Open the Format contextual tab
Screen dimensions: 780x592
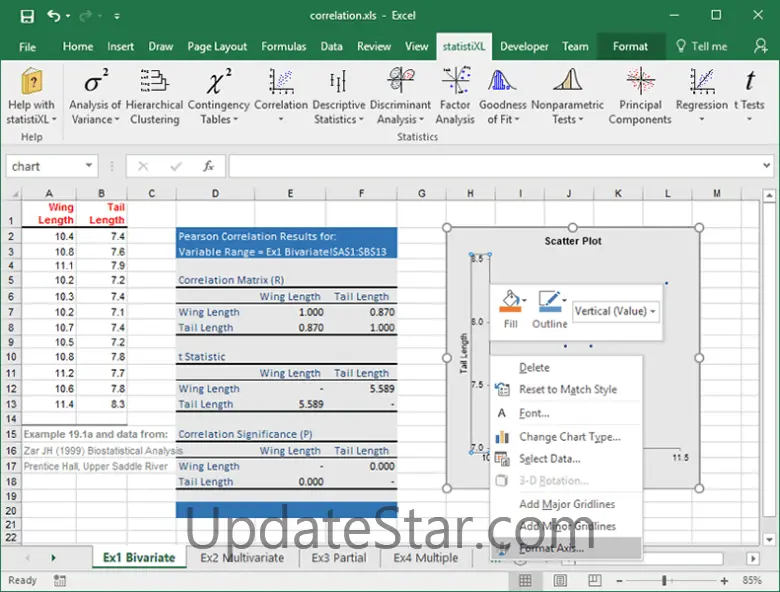630,47
